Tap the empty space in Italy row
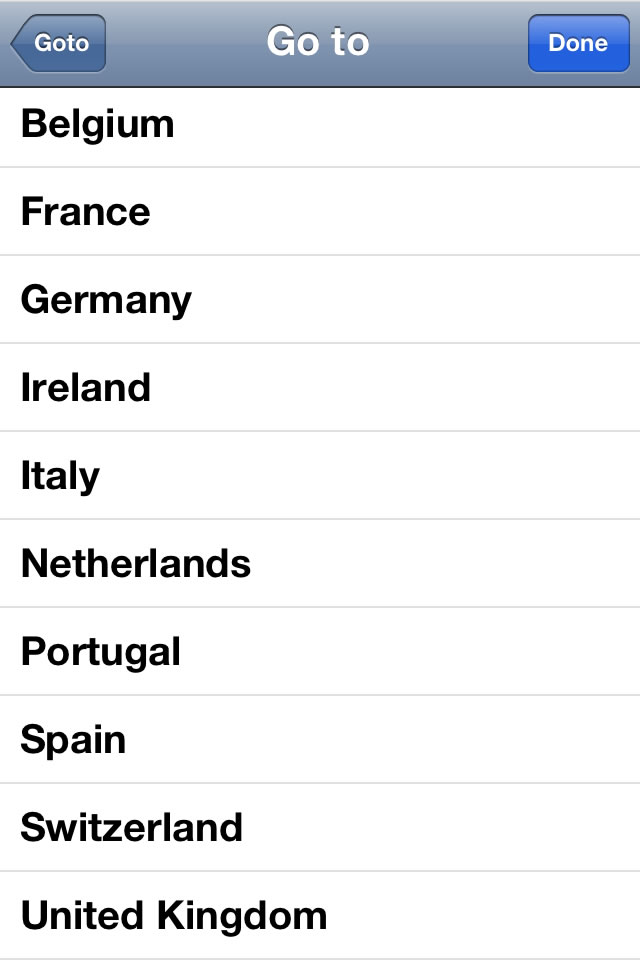Image resolution: width=640 pixels, height=960 pixels. tap(450, 476)
